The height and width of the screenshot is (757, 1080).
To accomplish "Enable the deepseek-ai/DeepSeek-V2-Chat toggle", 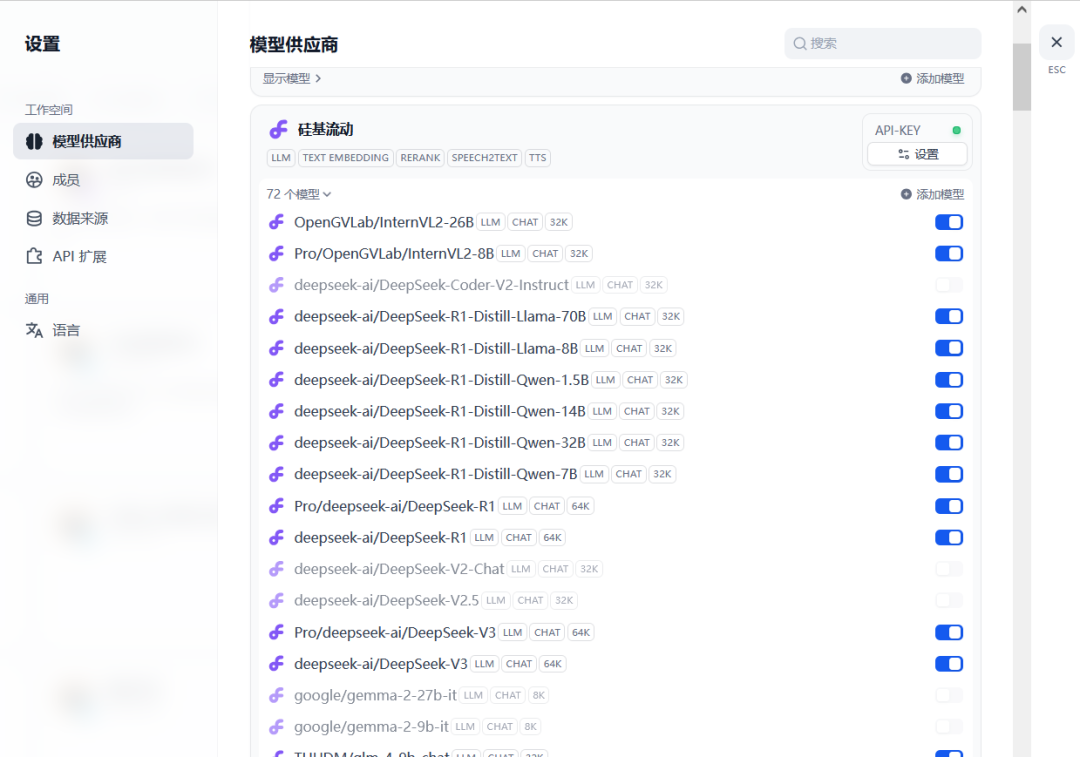I will pyautogui.click(x=948, y=569).
